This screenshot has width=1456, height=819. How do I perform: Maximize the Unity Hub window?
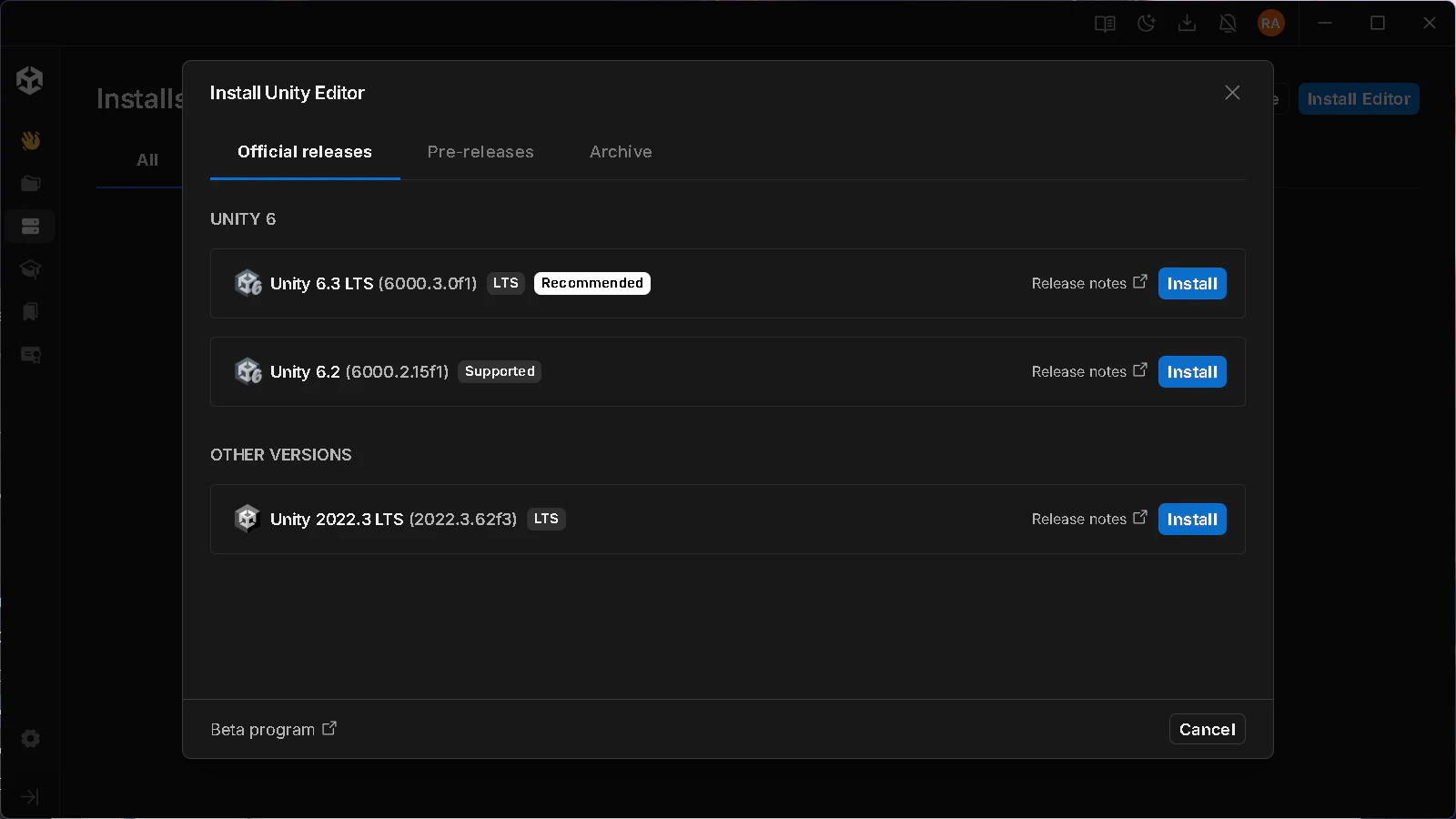[x=1378, y=23]
